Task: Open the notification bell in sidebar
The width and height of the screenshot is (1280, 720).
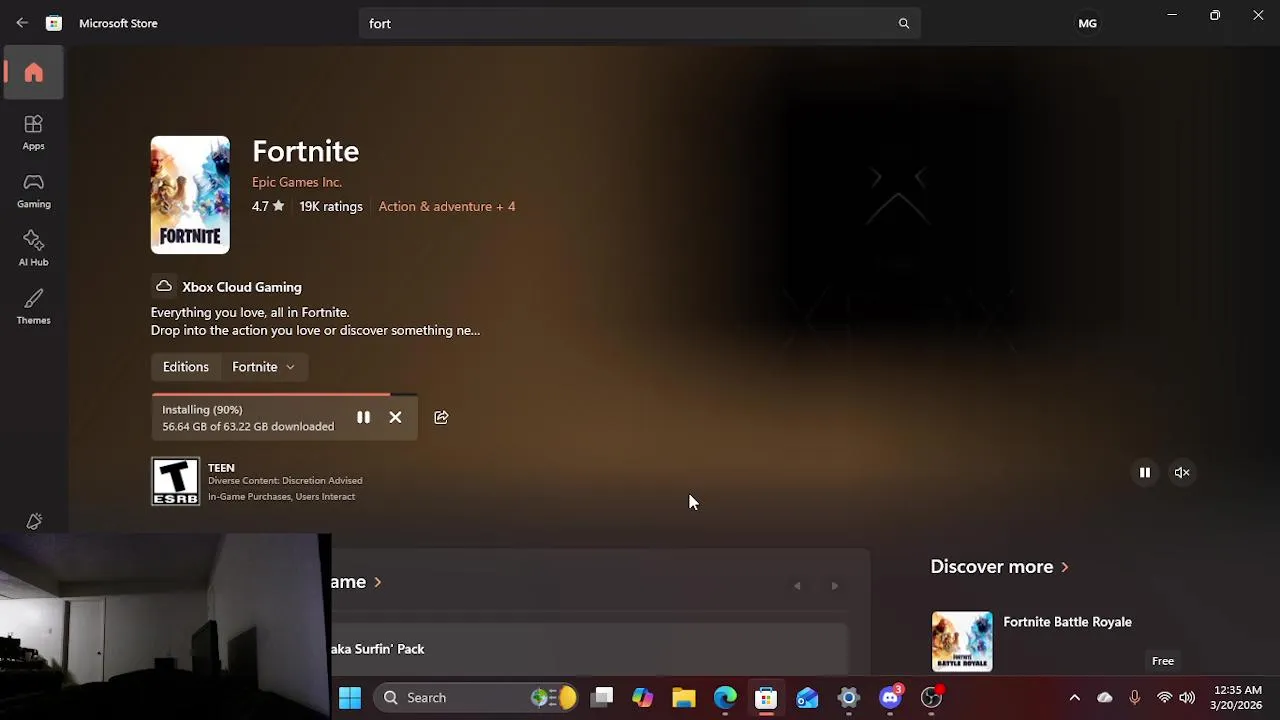Action: click(x=34, y=521)
